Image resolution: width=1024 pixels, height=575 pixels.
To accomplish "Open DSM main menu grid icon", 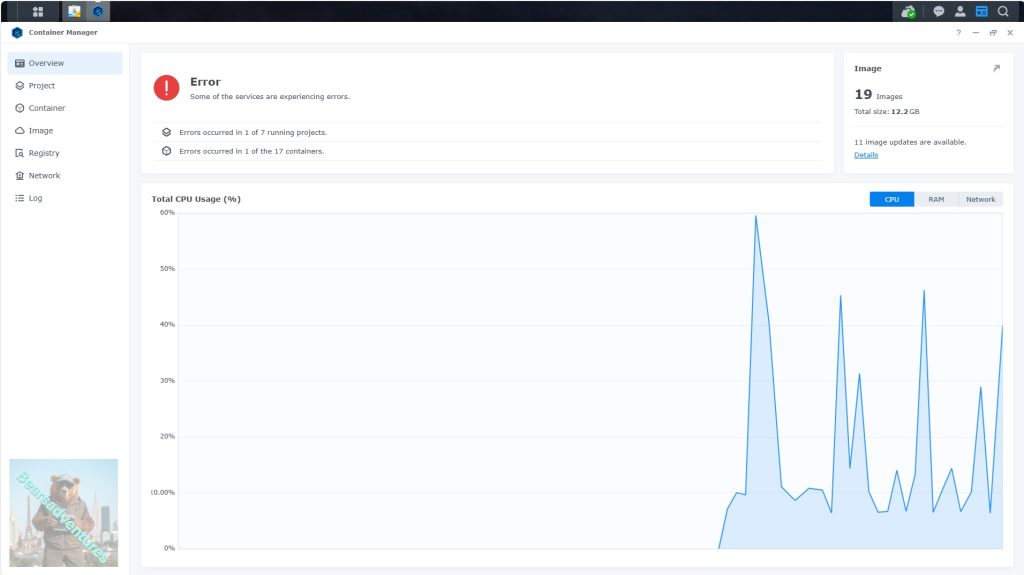I will coord(38,12).
